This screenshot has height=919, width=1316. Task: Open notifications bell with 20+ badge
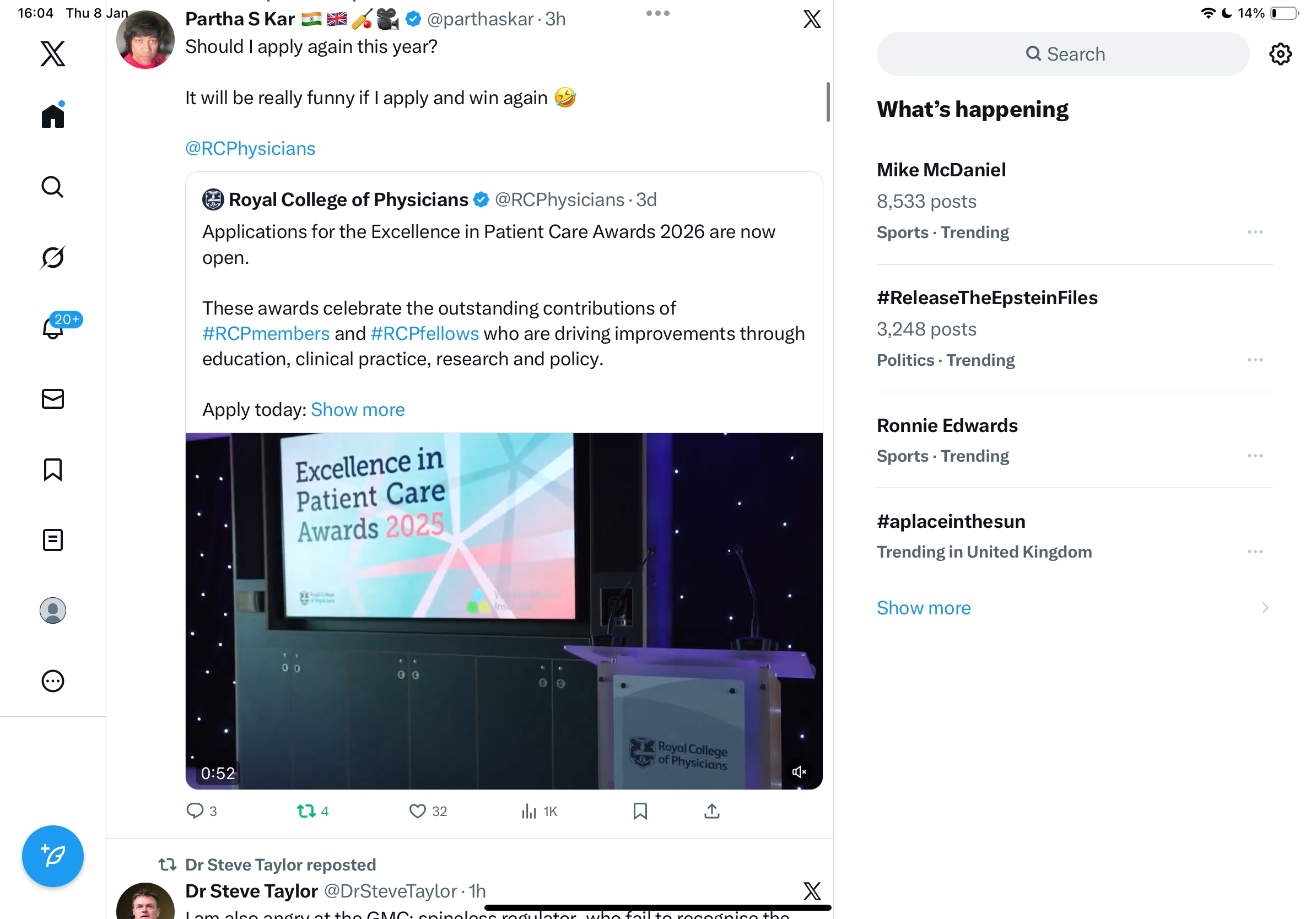click(53, 328)
